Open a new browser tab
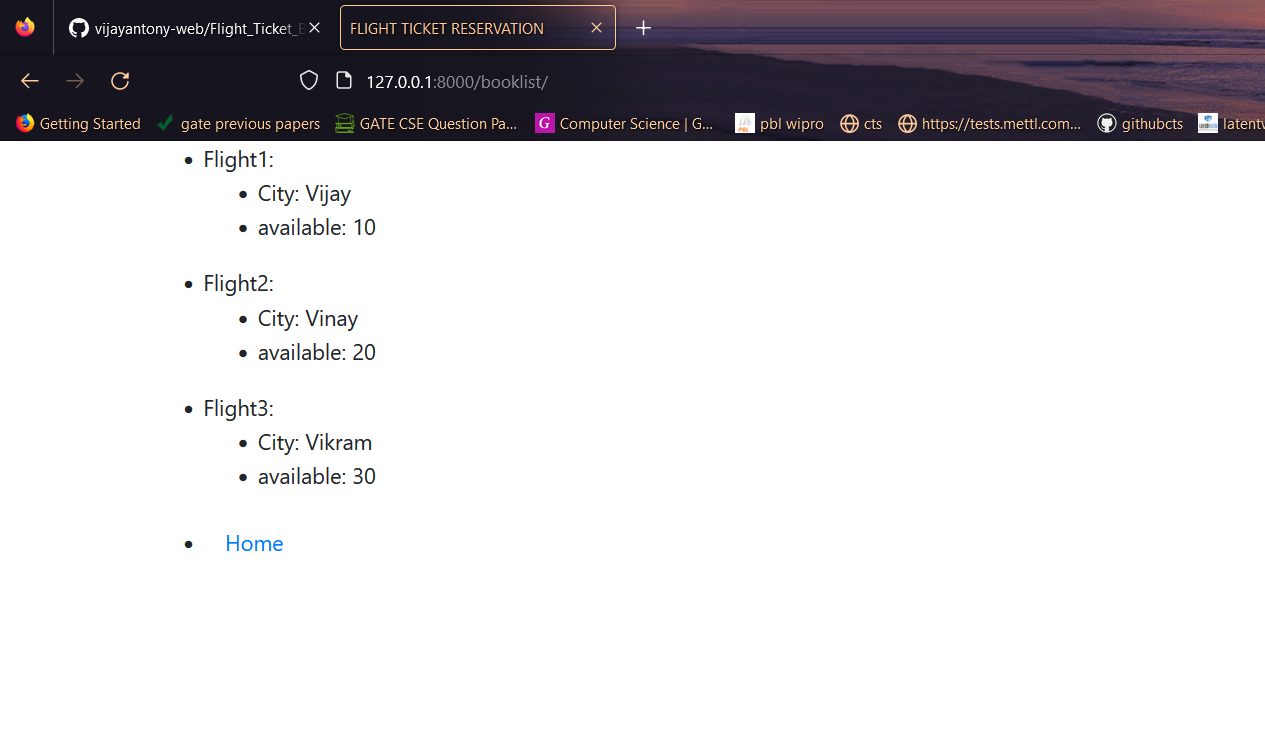 pos(643,27)
